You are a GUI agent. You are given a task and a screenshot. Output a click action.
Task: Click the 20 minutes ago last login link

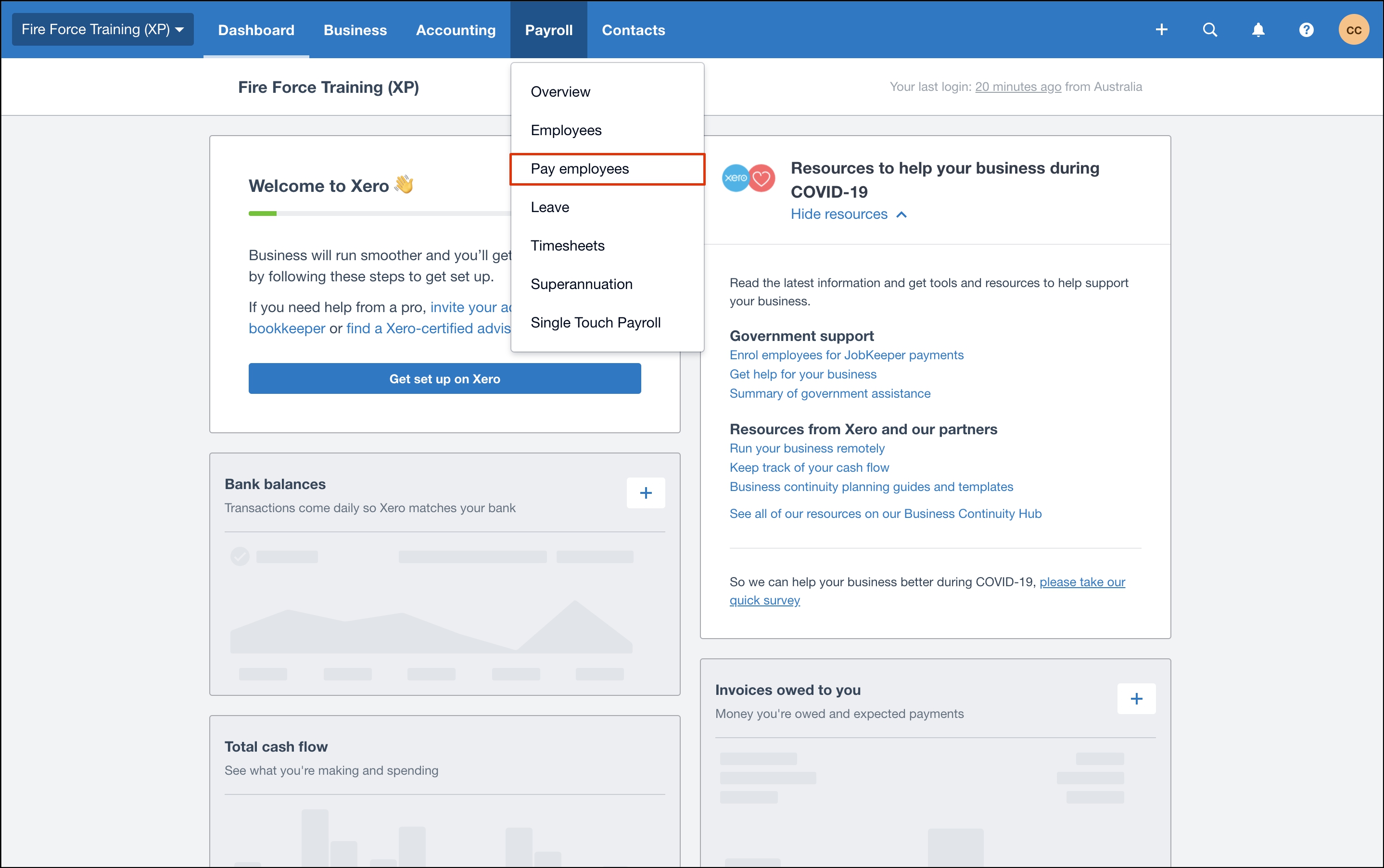click(x=1017, y=87)
